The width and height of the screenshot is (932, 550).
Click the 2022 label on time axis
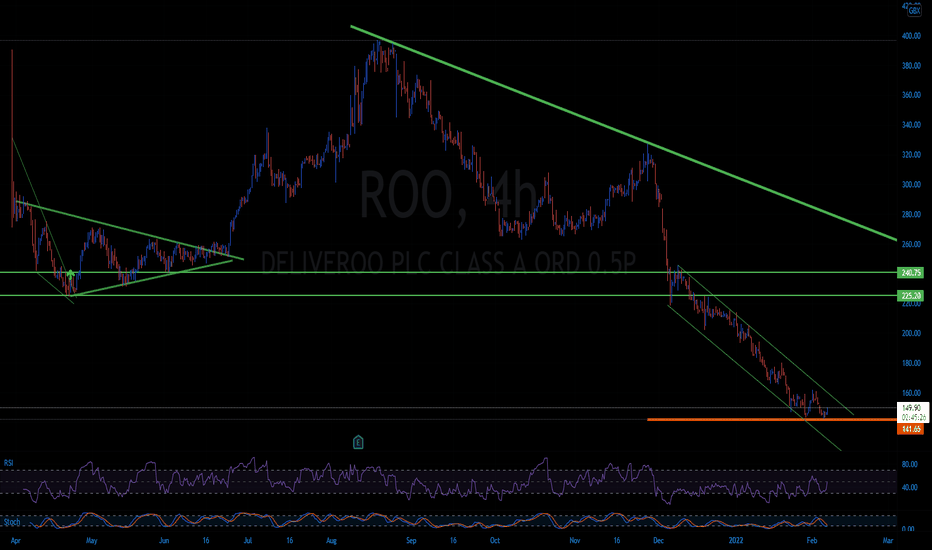pos(736,540)
